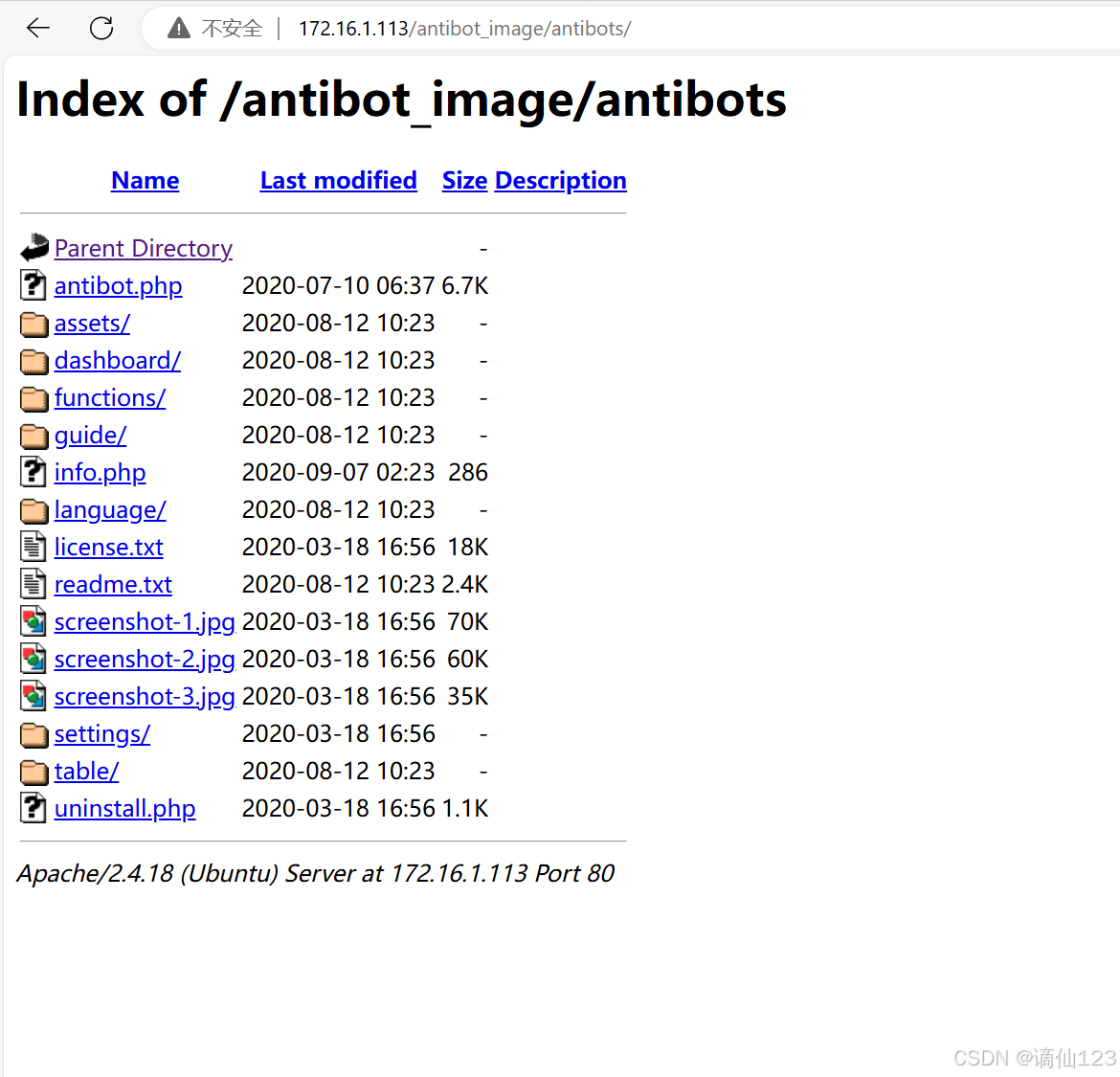Viewport: 1120px width, 1077px height.
Task: Click the browser back arrow
Action: pyautogui.click(x=38, y=29)
